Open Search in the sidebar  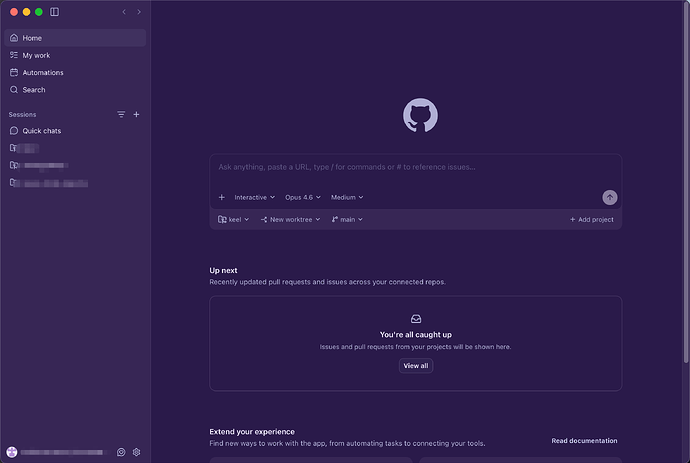(x=75, y=89)
